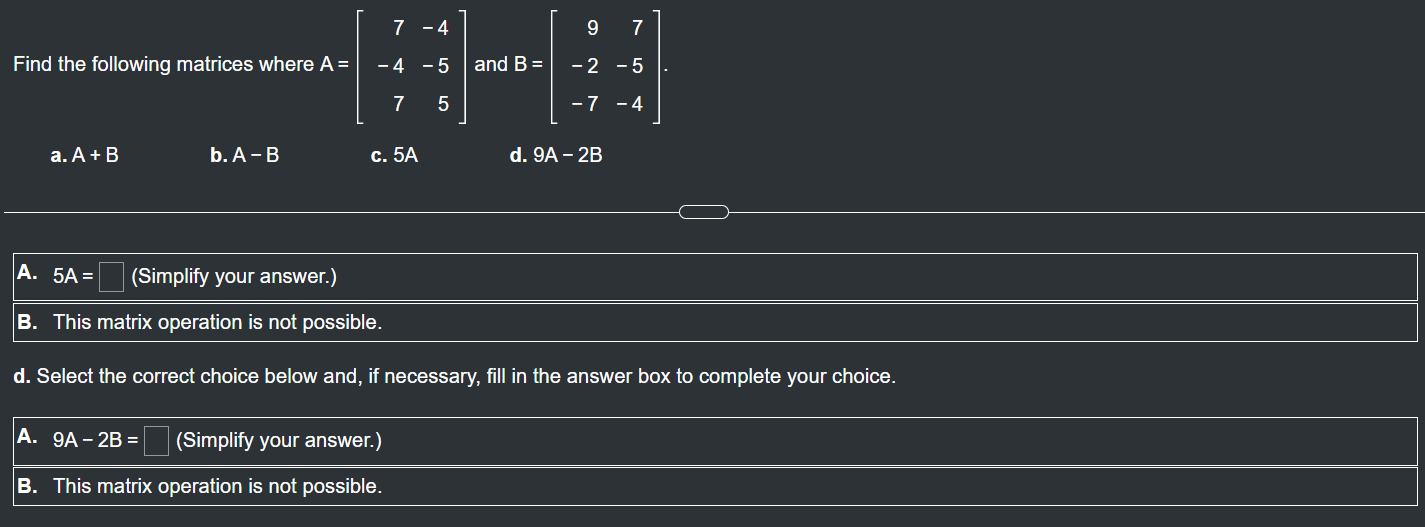Click the matrix B definition
This screenshot has height=527, width=1425.
(606, 66)
